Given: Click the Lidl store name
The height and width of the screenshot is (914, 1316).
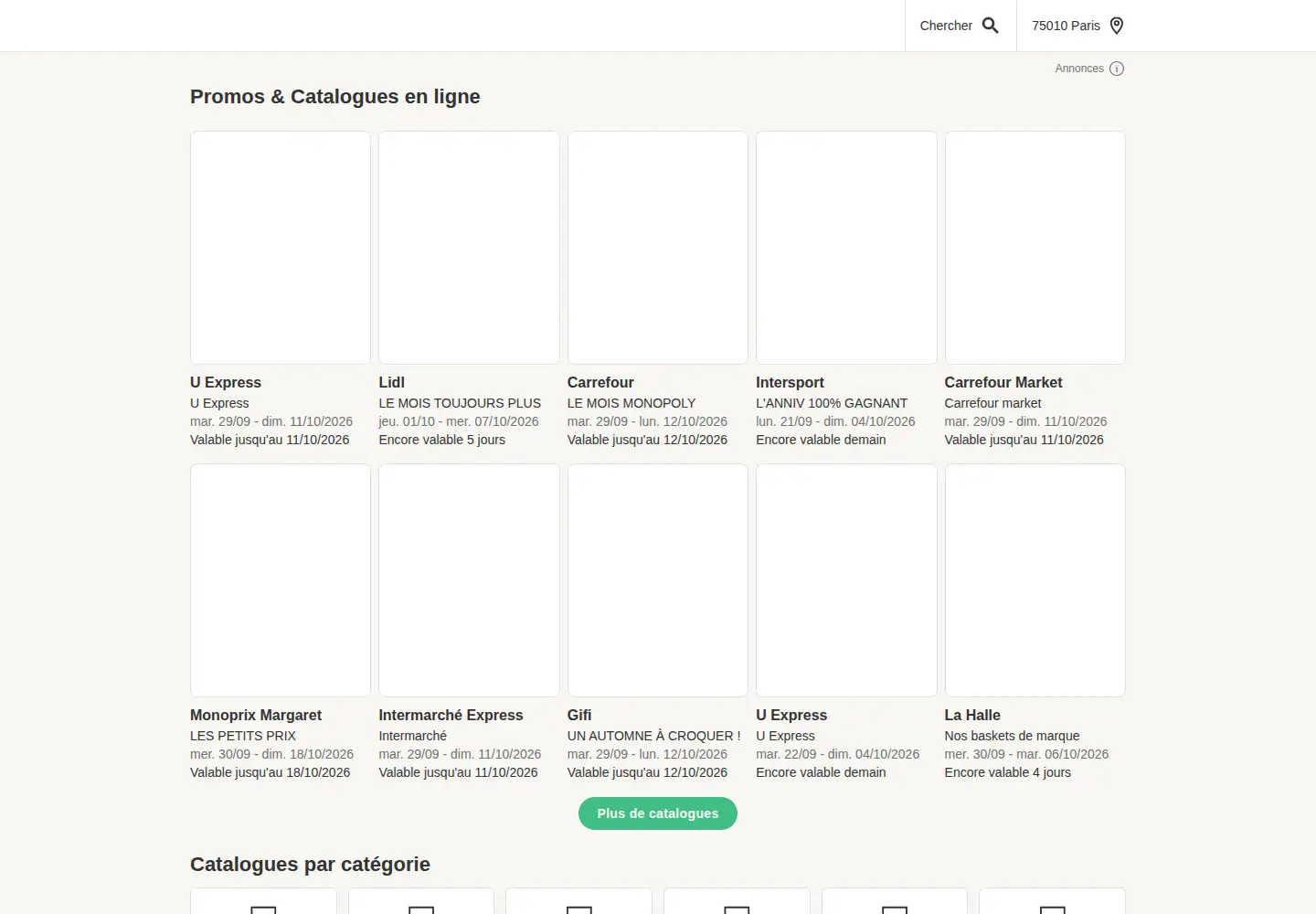Looking at the screenshot, I should [x=391, y=382].
